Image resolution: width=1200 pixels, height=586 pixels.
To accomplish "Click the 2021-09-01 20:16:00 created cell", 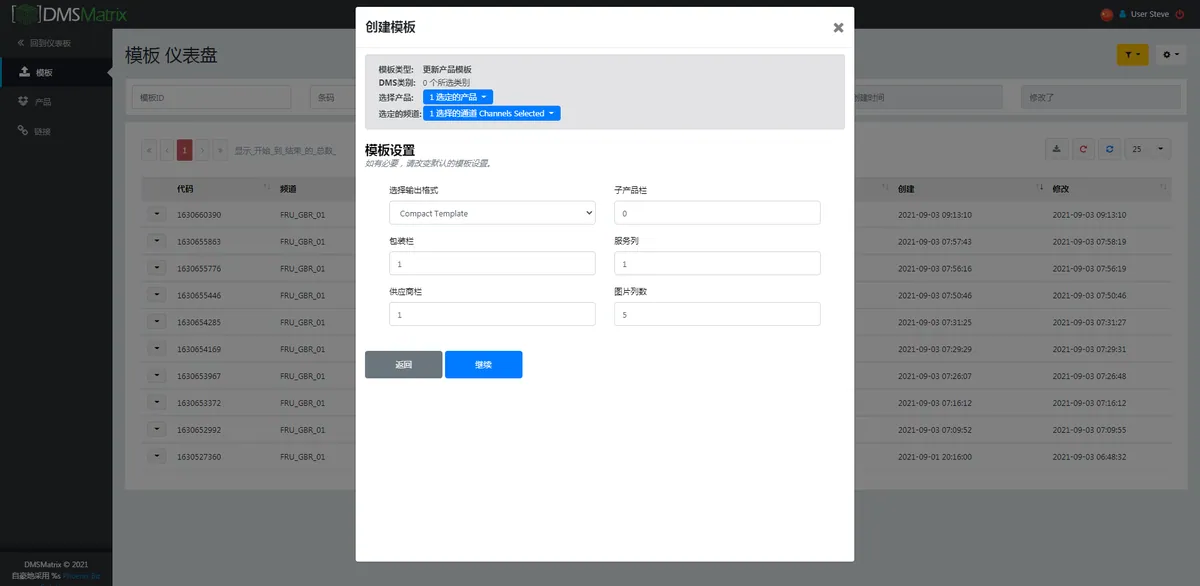I will [x=935, y=456].
